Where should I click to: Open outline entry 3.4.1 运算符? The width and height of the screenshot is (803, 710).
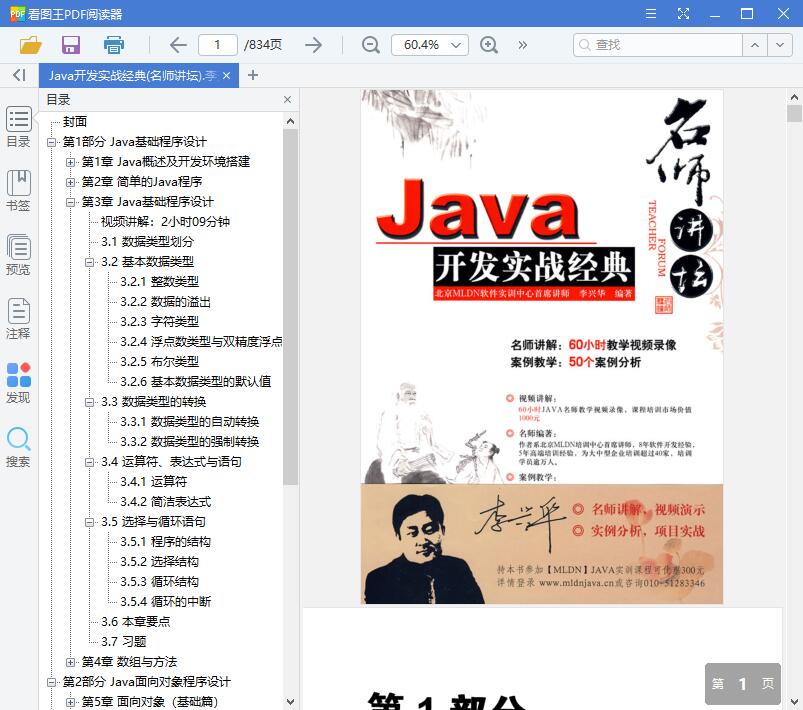click(154, 482)
